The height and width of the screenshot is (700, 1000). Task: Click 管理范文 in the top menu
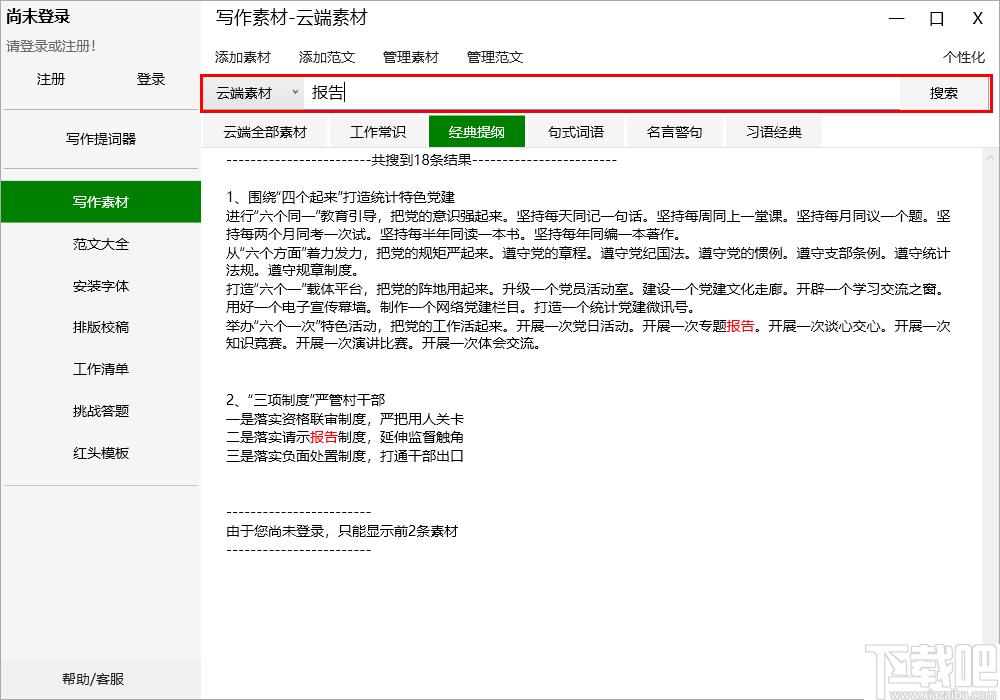[x=495, y=57]
